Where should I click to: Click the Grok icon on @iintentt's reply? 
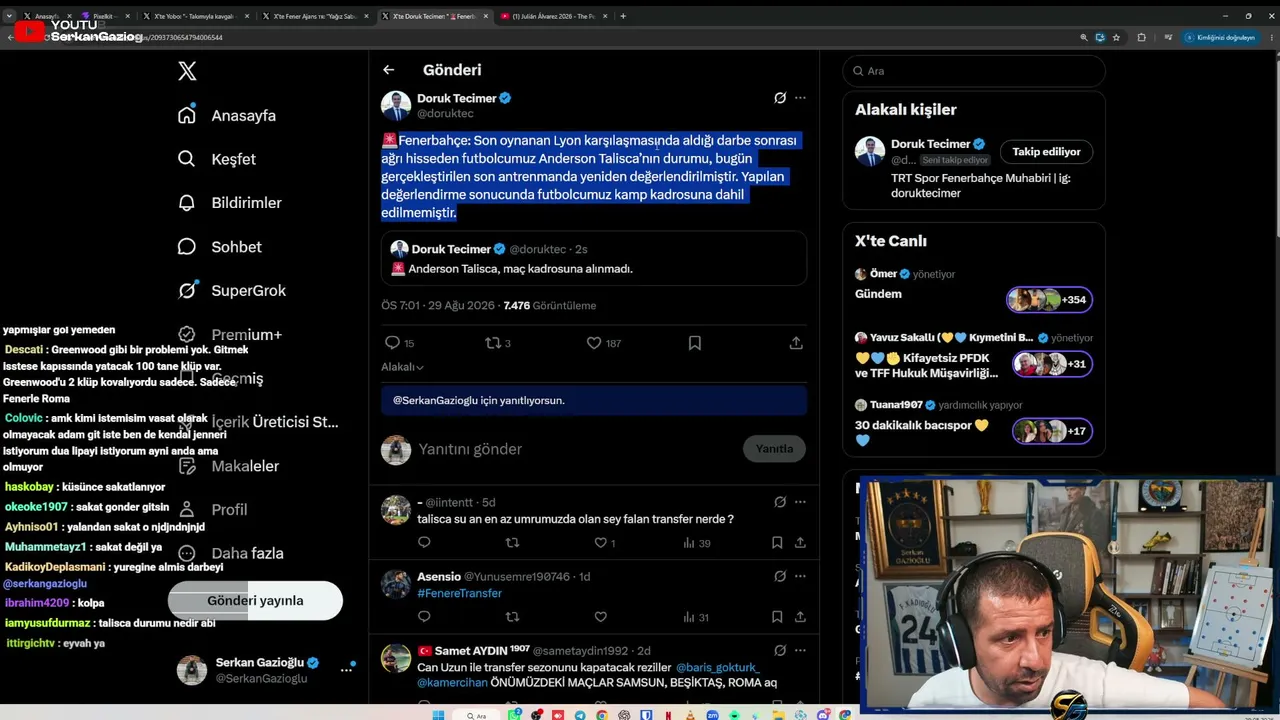[780, 502]
